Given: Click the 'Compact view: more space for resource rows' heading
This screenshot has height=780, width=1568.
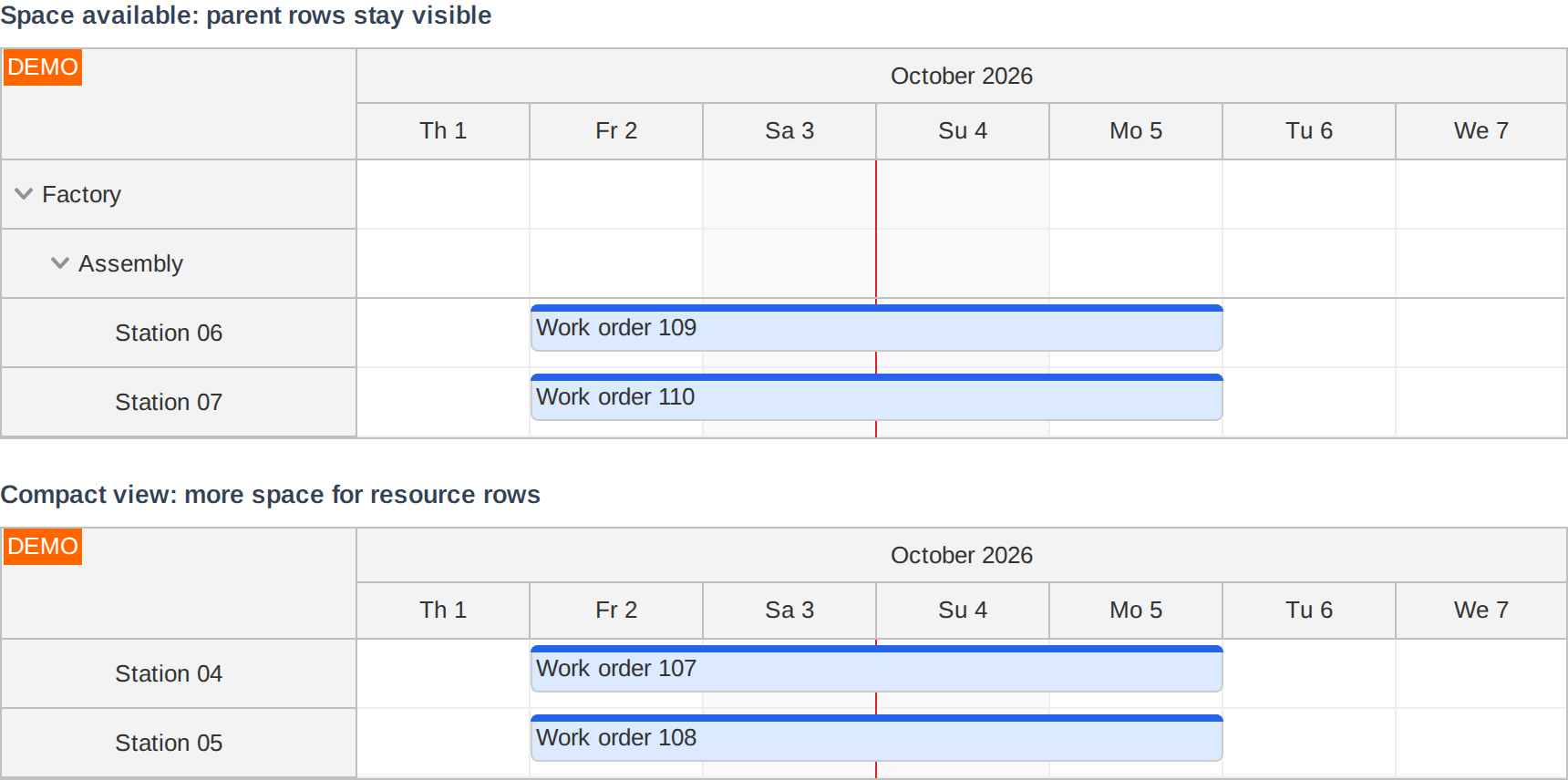Looking at the screenshot, I should (x=271, y=495).
